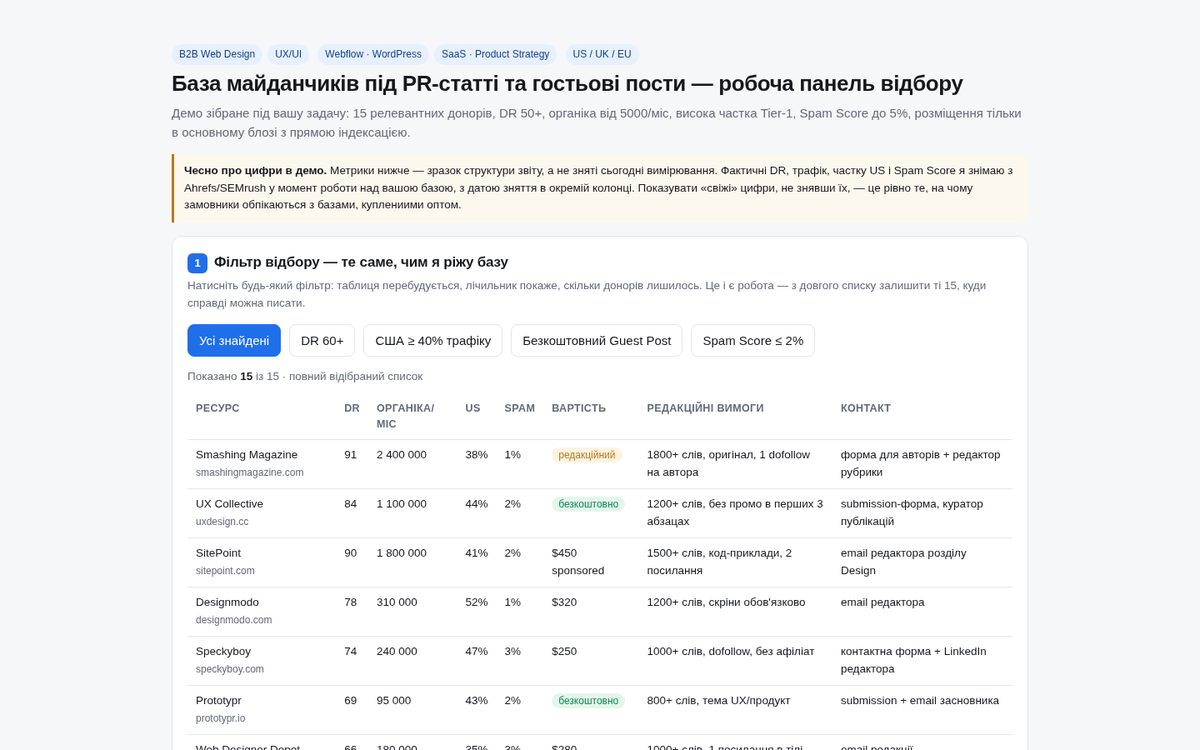
Task: Apply the 'Безкоштовний Guest Post' filter
Action: (597, 340)
